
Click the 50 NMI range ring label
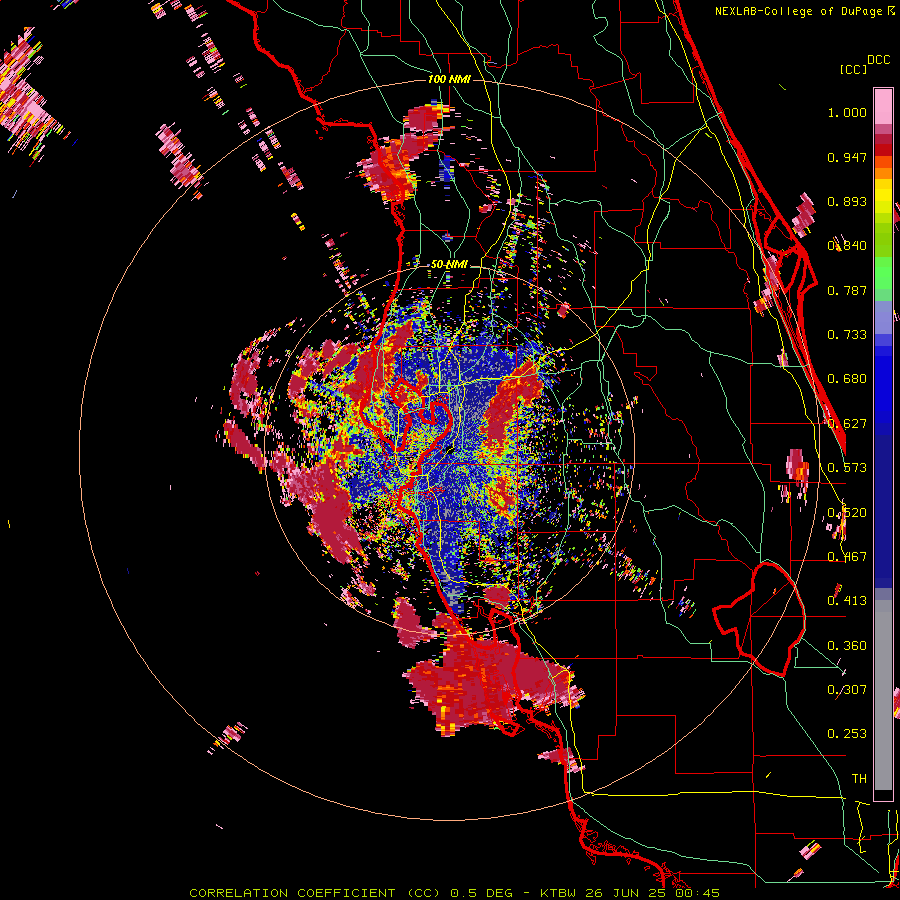pos(449,264)
